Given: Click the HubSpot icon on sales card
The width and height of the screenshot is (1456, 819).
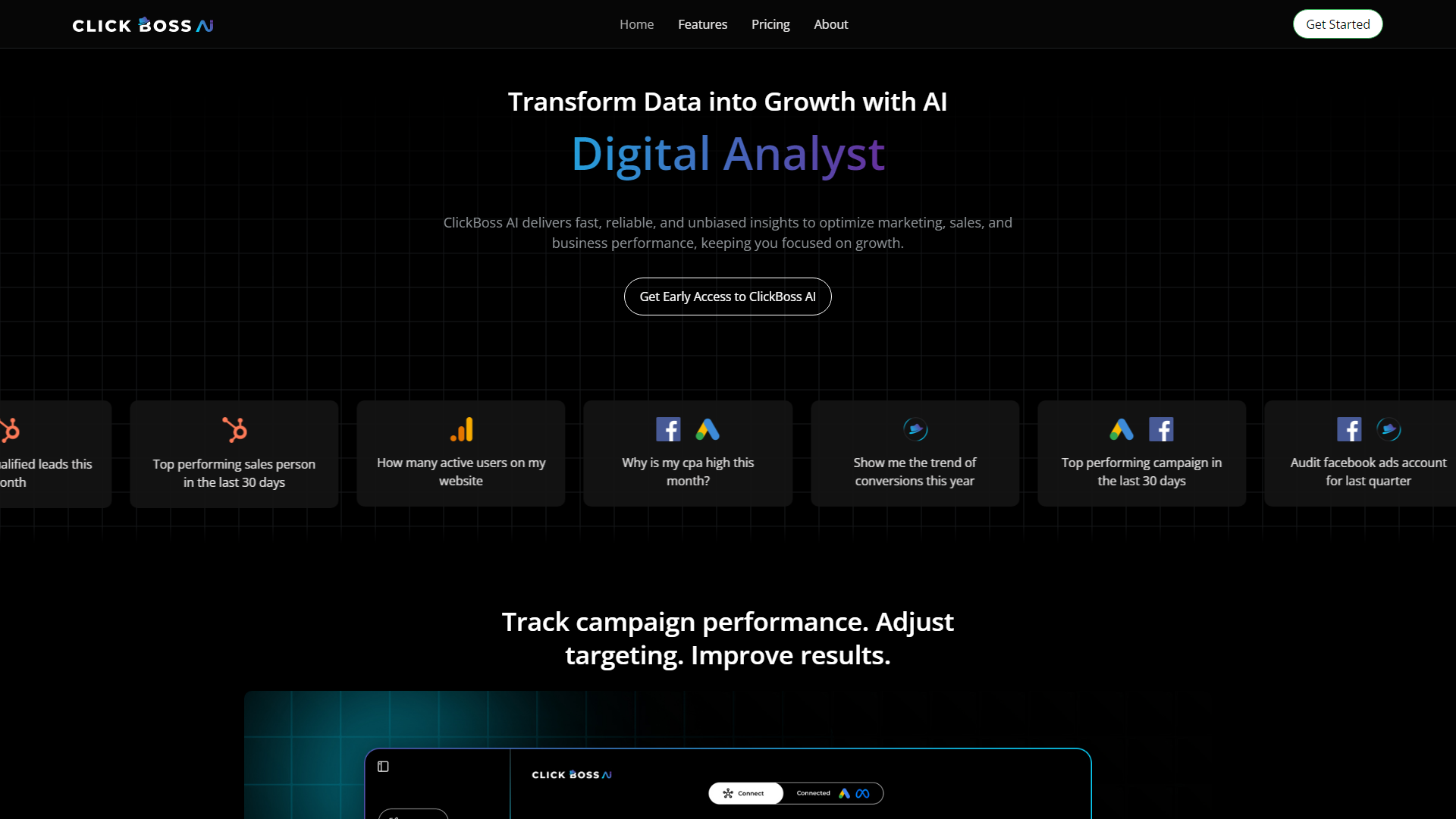Looking at the screenshot, I should click(234, 429).
